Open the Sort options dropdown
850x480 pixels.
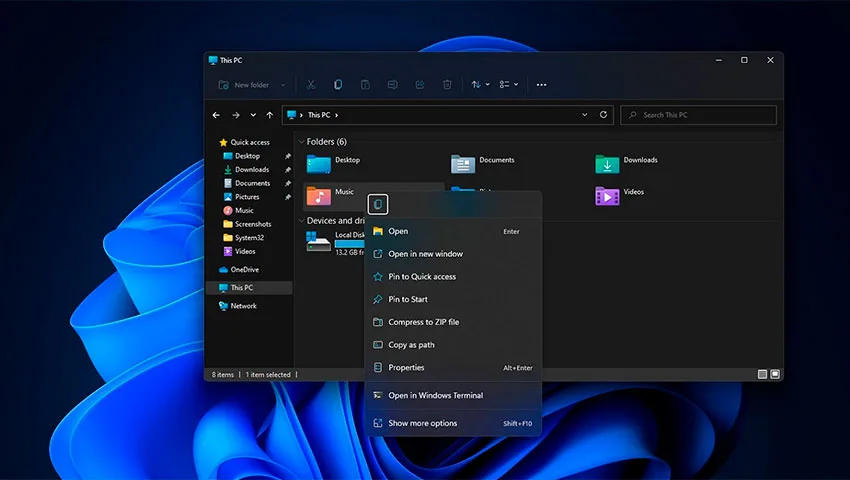(x=480, y=85)
